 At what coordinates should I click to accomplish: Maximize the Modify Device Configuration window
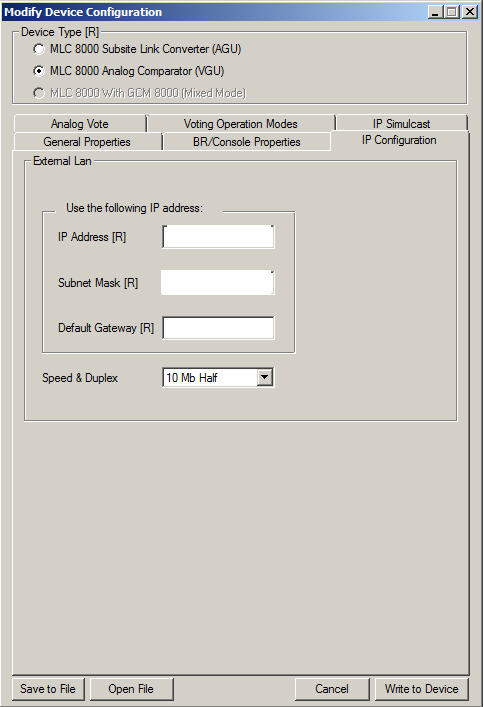click(452, 12)
